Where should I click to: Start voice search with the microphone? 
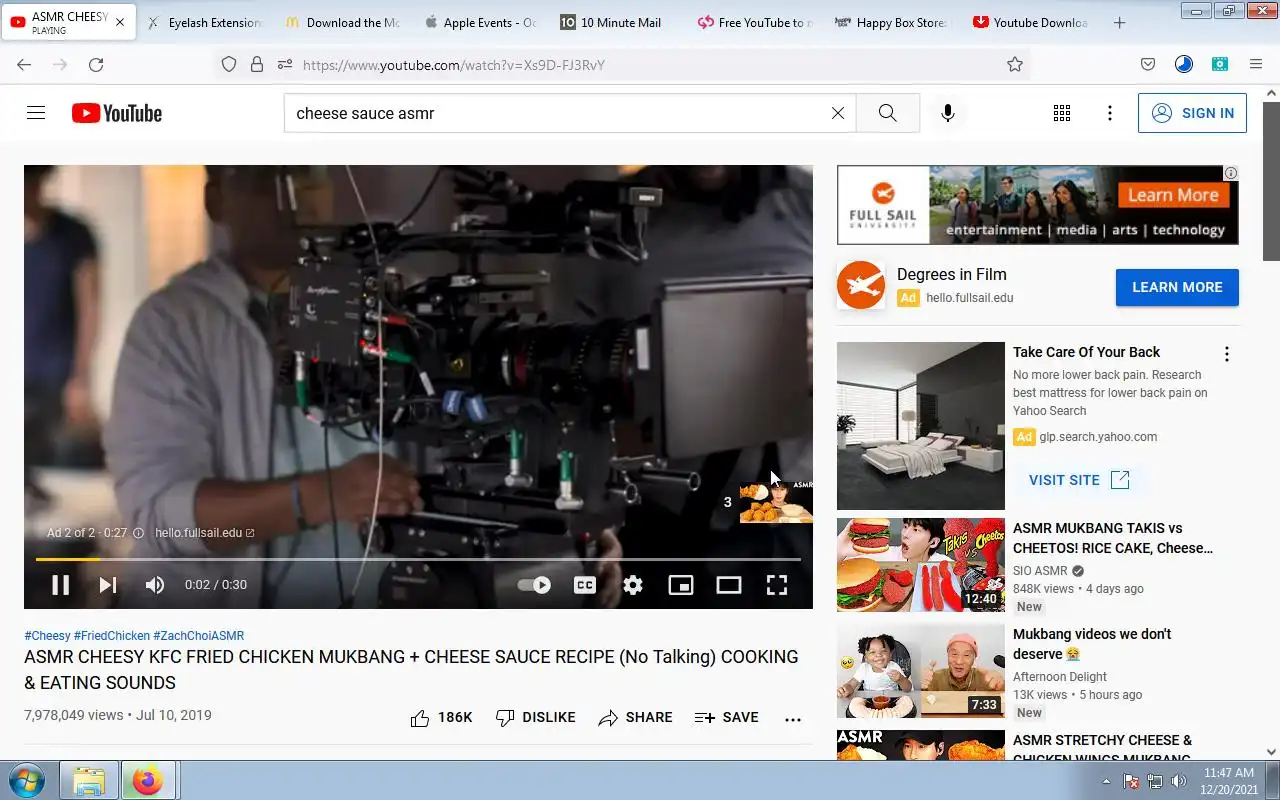948,113
